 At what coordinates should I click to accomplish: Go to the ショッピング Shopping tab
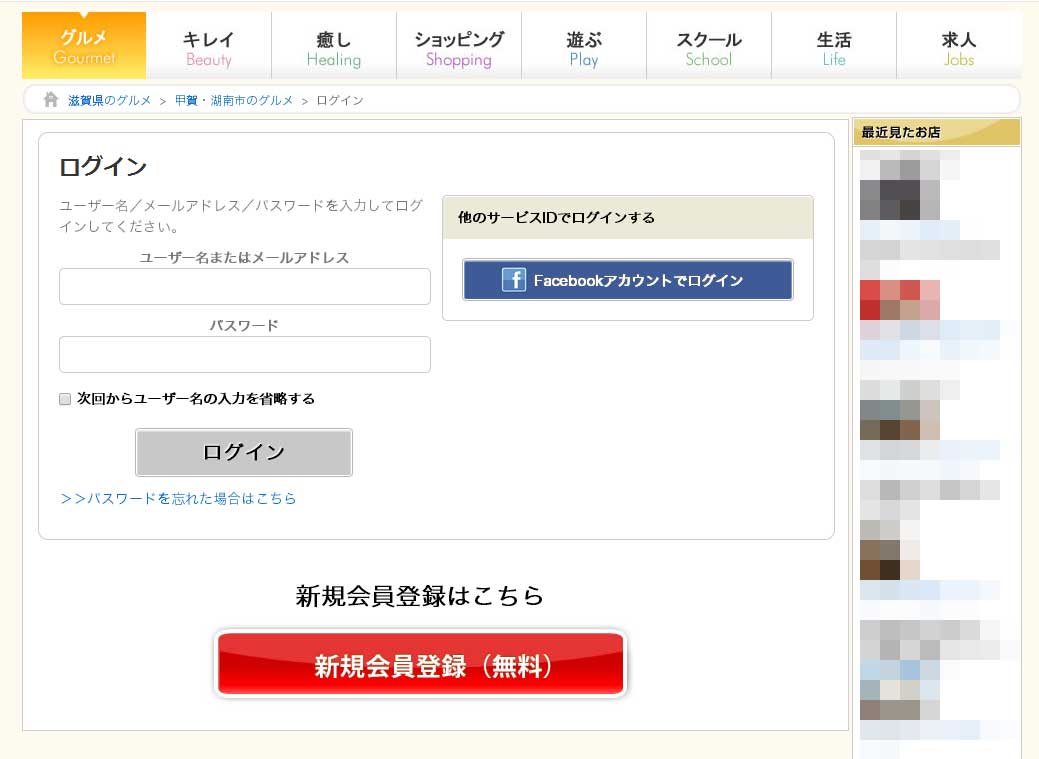tap(459, 48)
